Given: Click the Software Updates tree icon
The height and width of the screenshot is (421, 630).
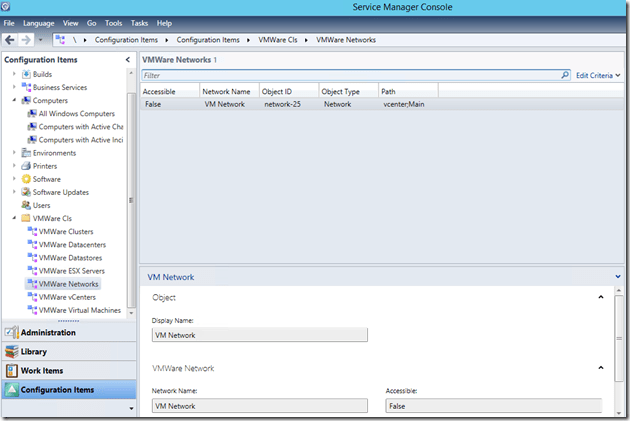Looking at the screenshot, I should (26, 192).
